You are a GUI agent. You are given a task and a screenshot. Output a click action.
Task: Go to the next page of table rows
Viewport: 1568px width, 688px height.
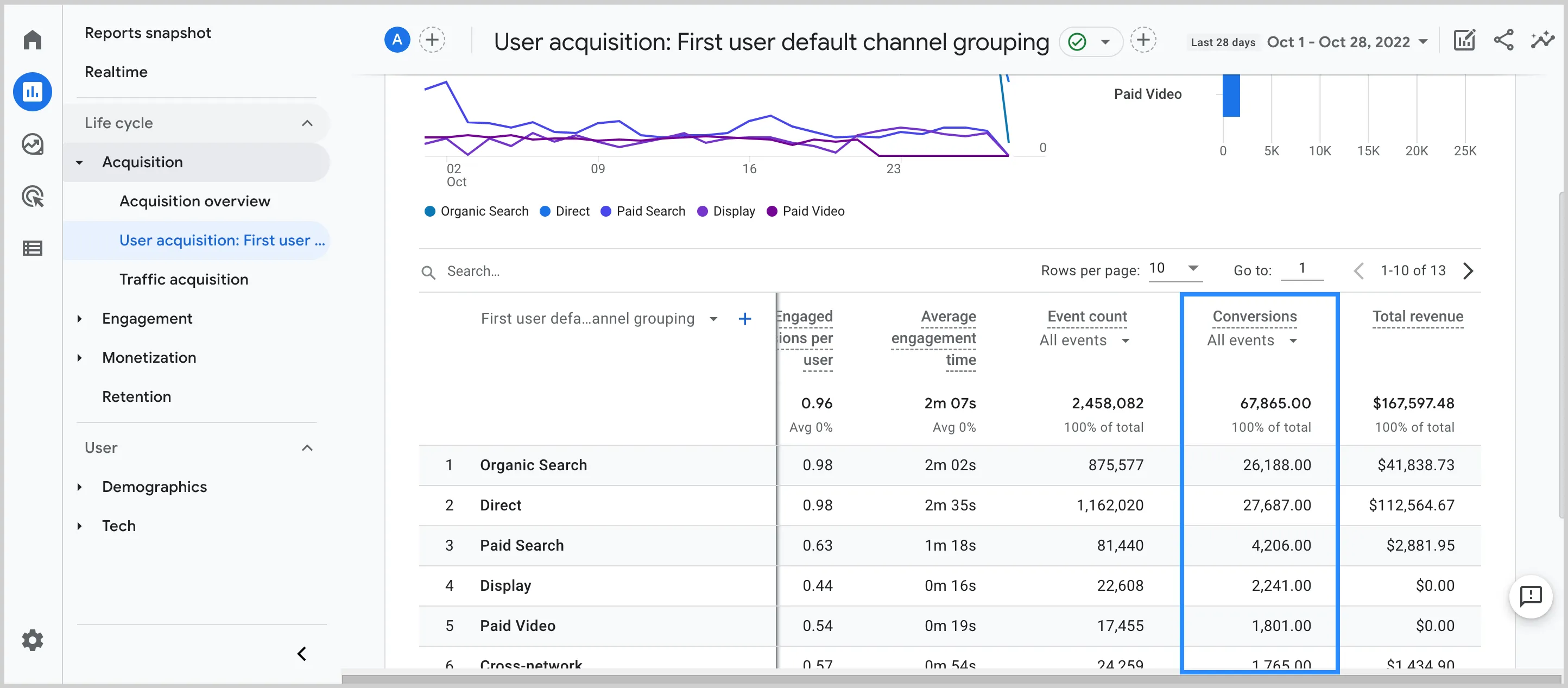click(1468, 271)
